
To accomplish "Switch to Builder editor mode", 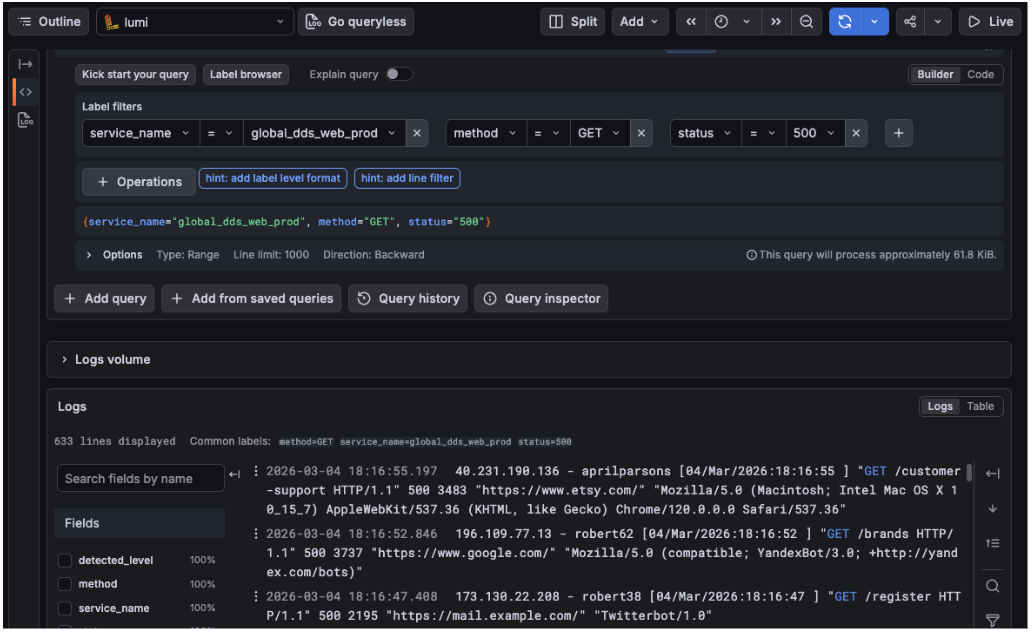I will pos(935,74).
